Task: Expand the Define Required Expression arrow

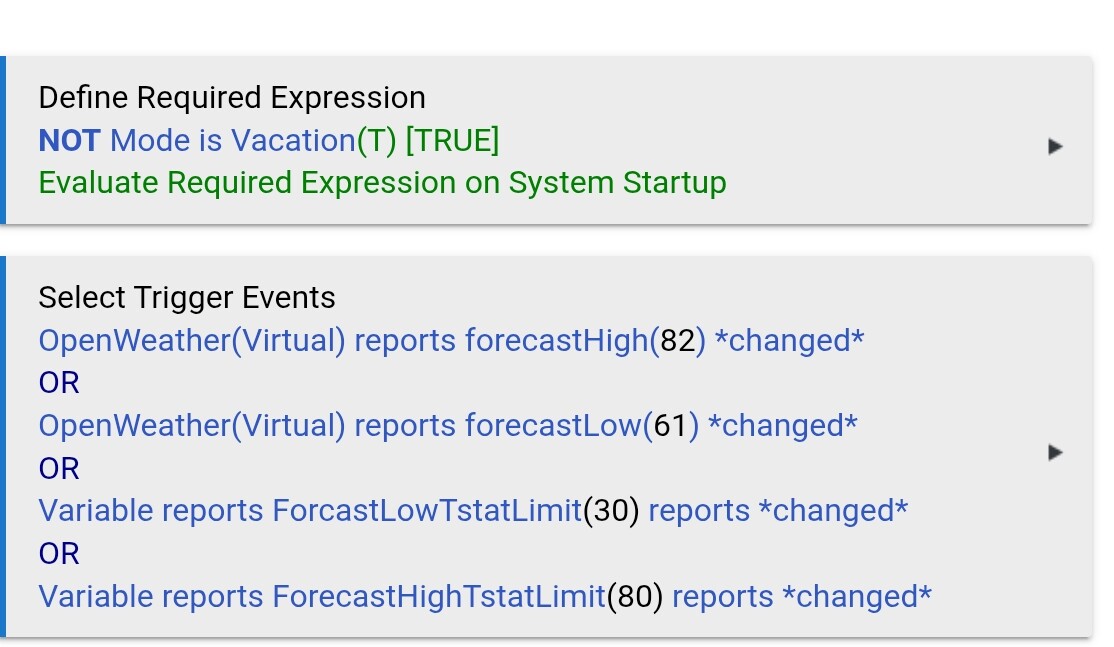Action: (1054, 147)
